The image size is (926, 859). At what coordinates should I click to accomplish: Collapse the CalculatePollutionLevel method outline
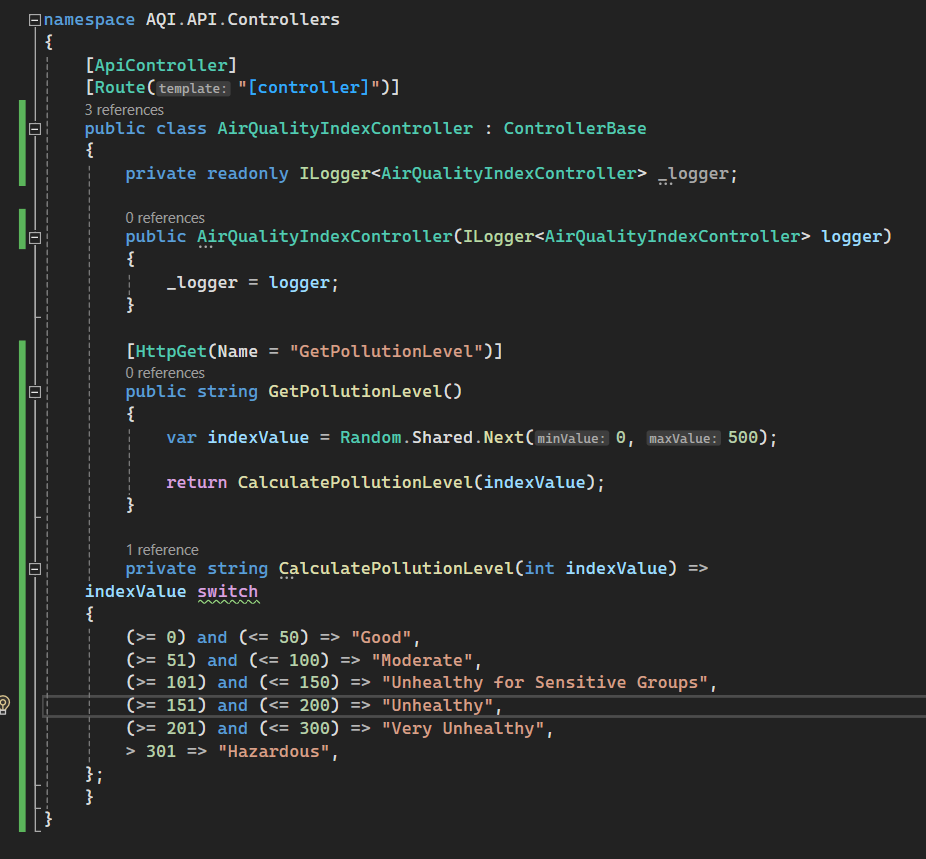coord(35,569)
